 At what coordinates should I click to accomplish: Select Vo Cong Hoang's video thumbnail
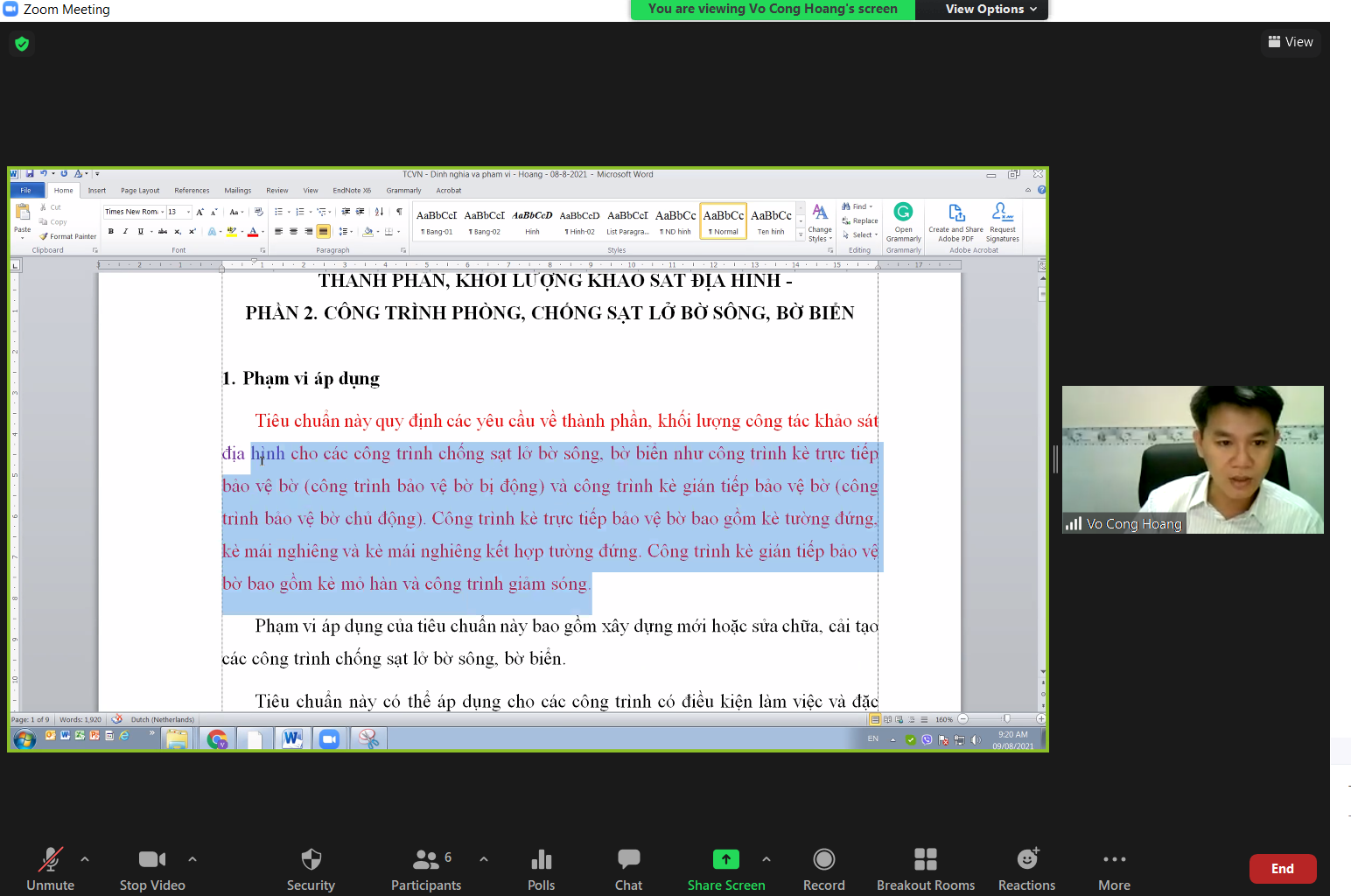coord(1192,459)
